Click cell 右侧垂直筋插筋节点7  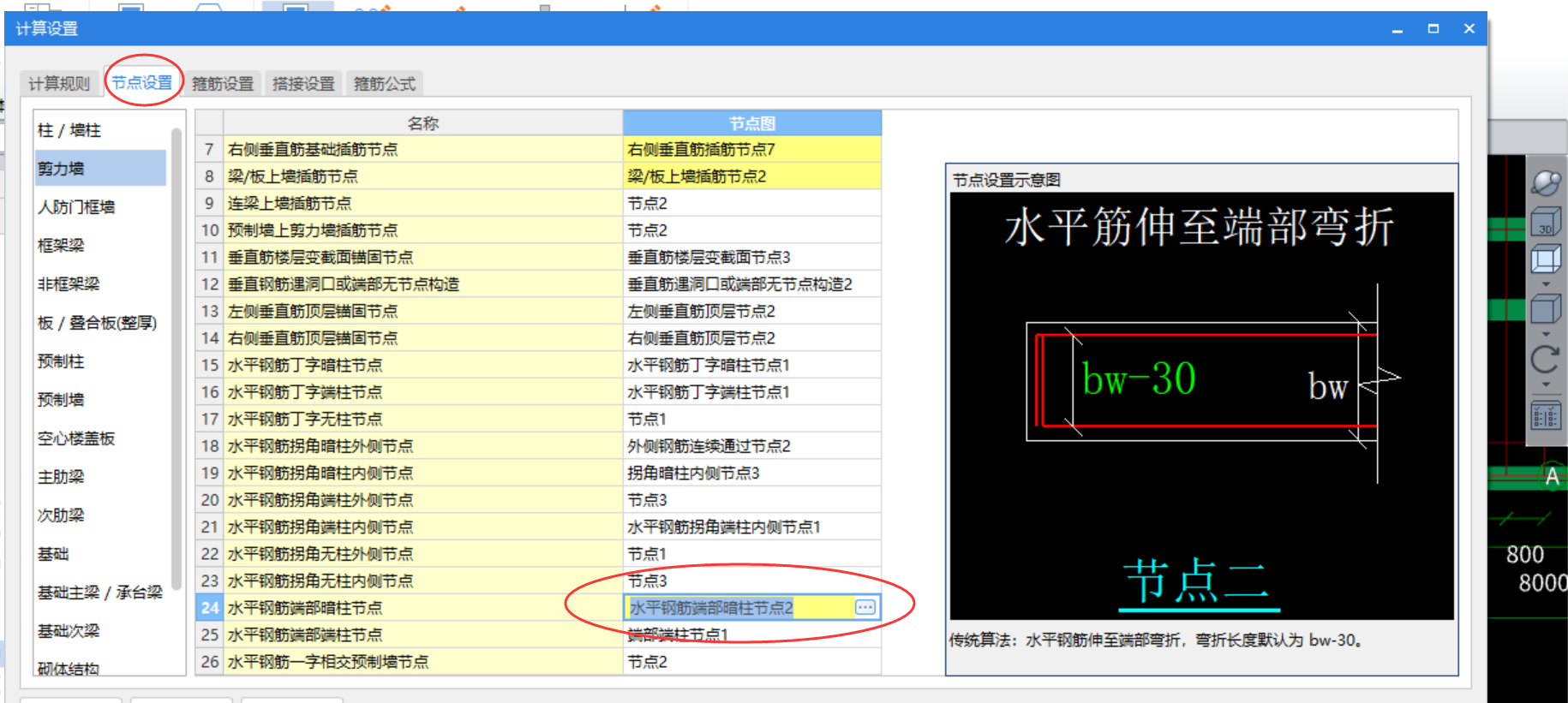[752, 149]
